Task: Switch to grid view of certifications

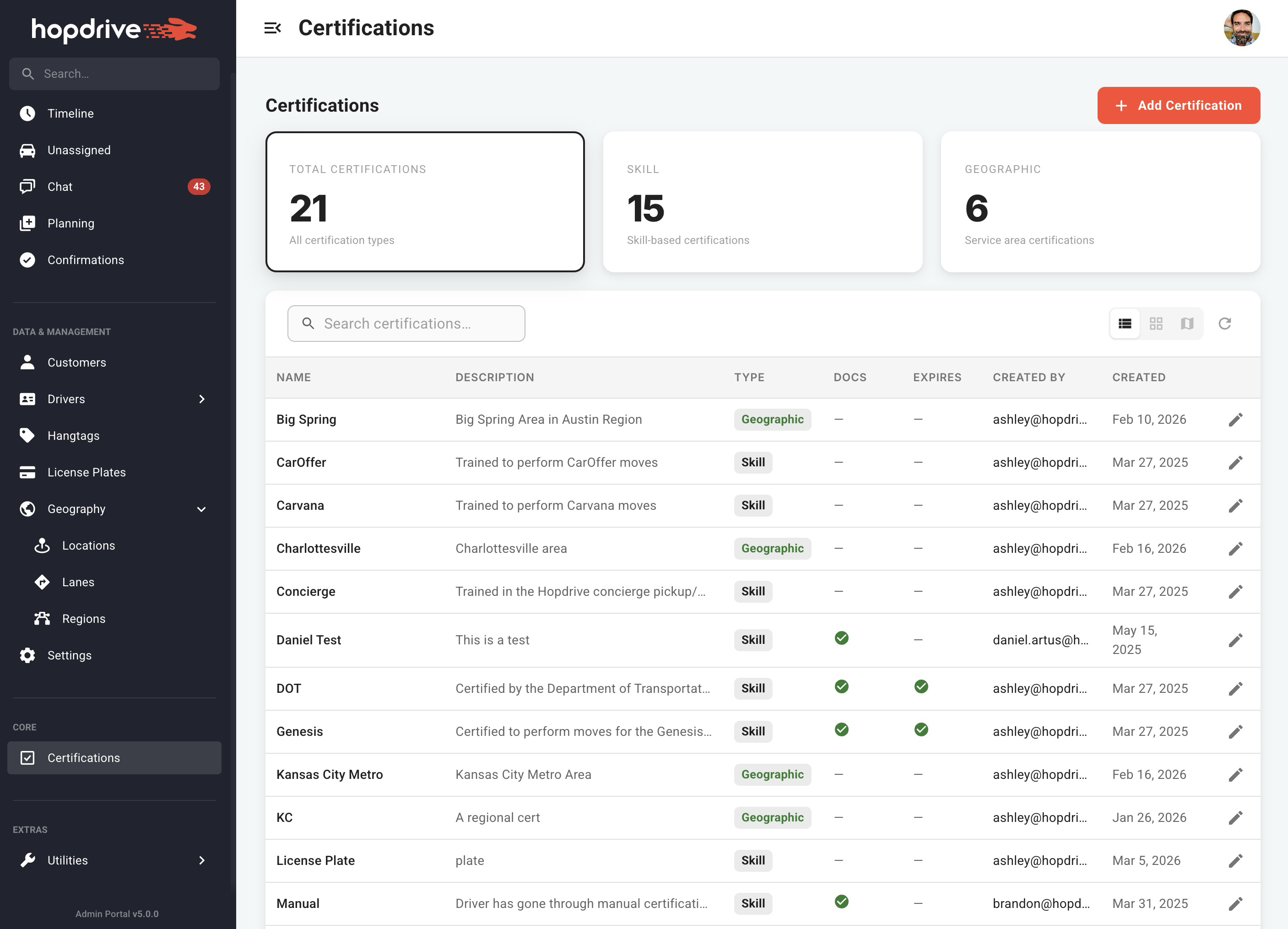Action: 1156,323
